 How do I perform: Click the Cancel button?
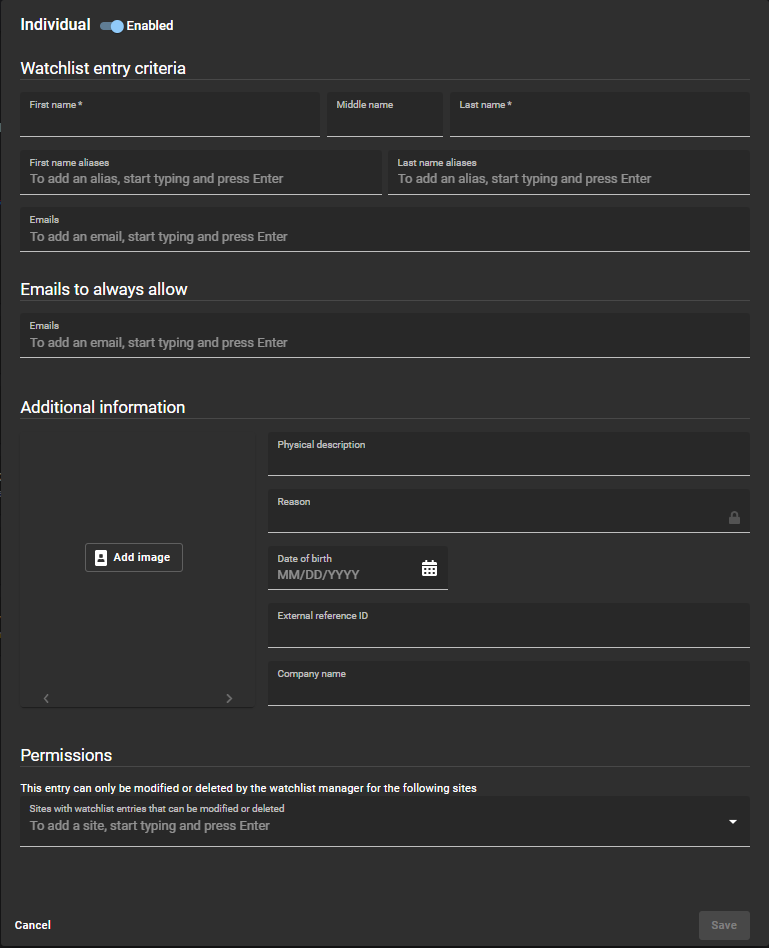point(33,925)
